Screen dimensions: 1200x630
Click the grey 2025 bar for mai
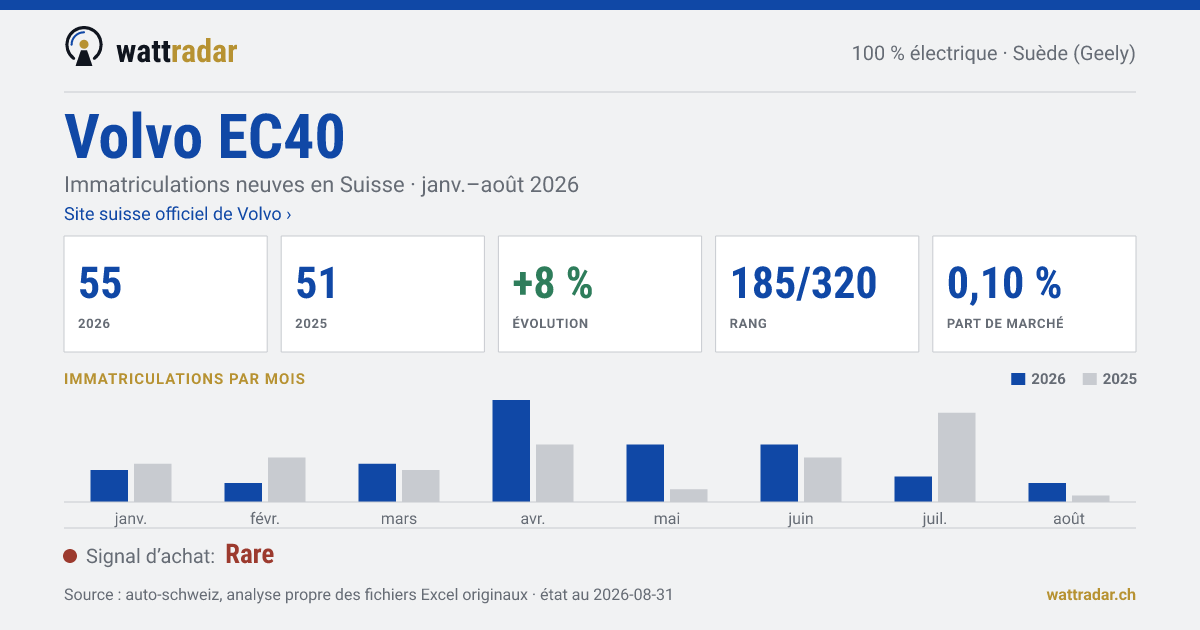coord(689,495)
